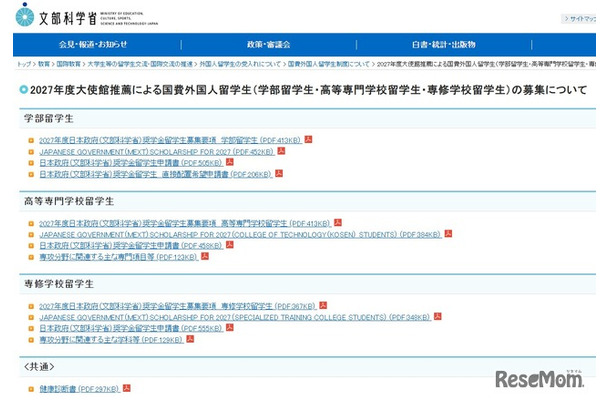
Task: Click PDF icon beside KOSEN STUDENTS link
Action: (x=449, y=233)
